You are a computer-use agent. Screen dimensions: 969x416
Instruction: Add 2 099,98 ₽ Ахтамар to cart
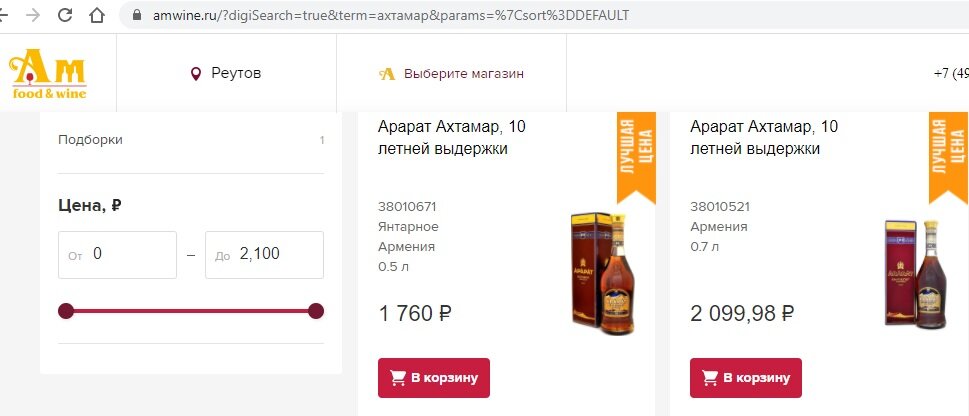pos(746,378)
